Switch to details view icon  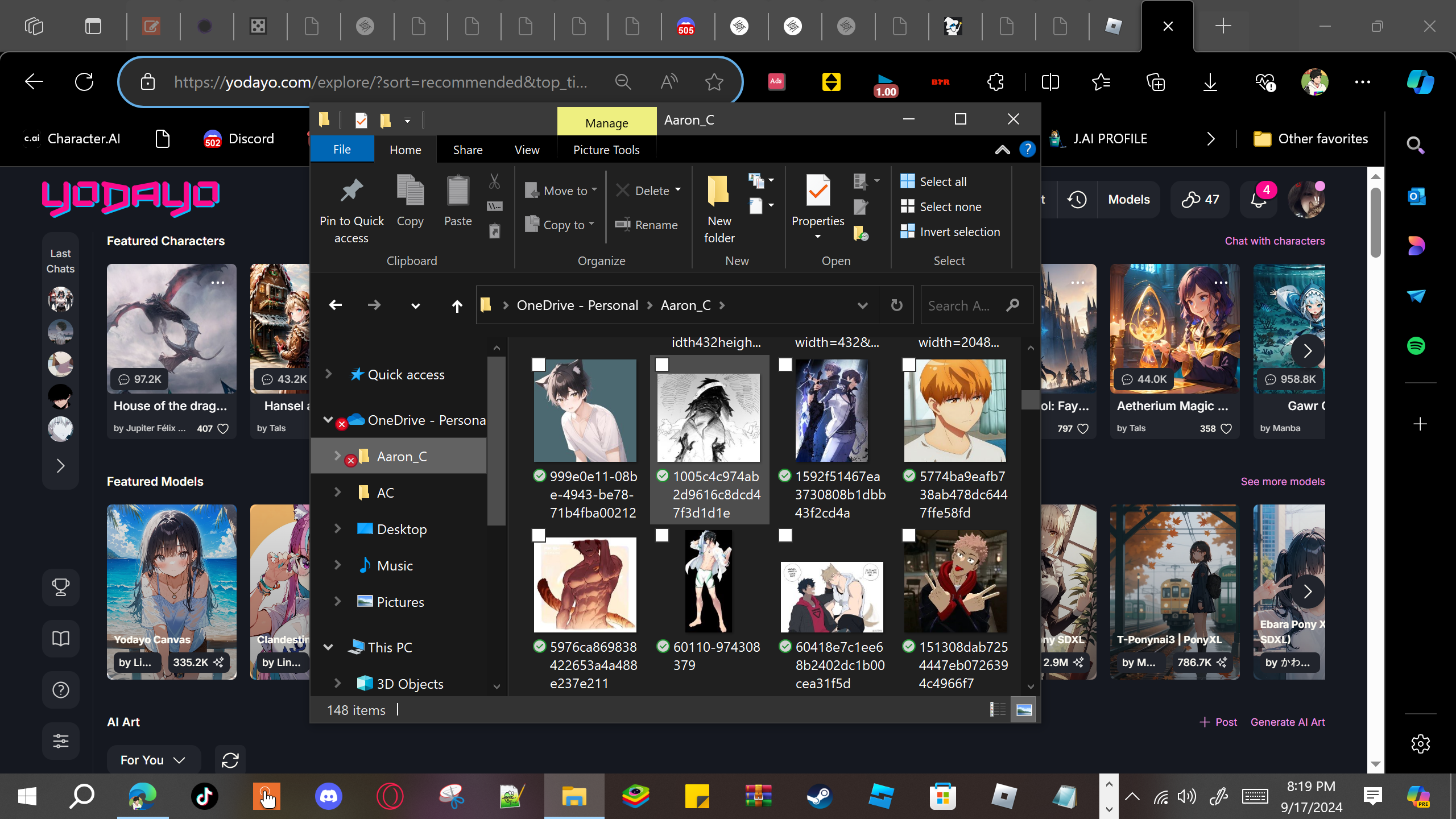click(997, 710)
